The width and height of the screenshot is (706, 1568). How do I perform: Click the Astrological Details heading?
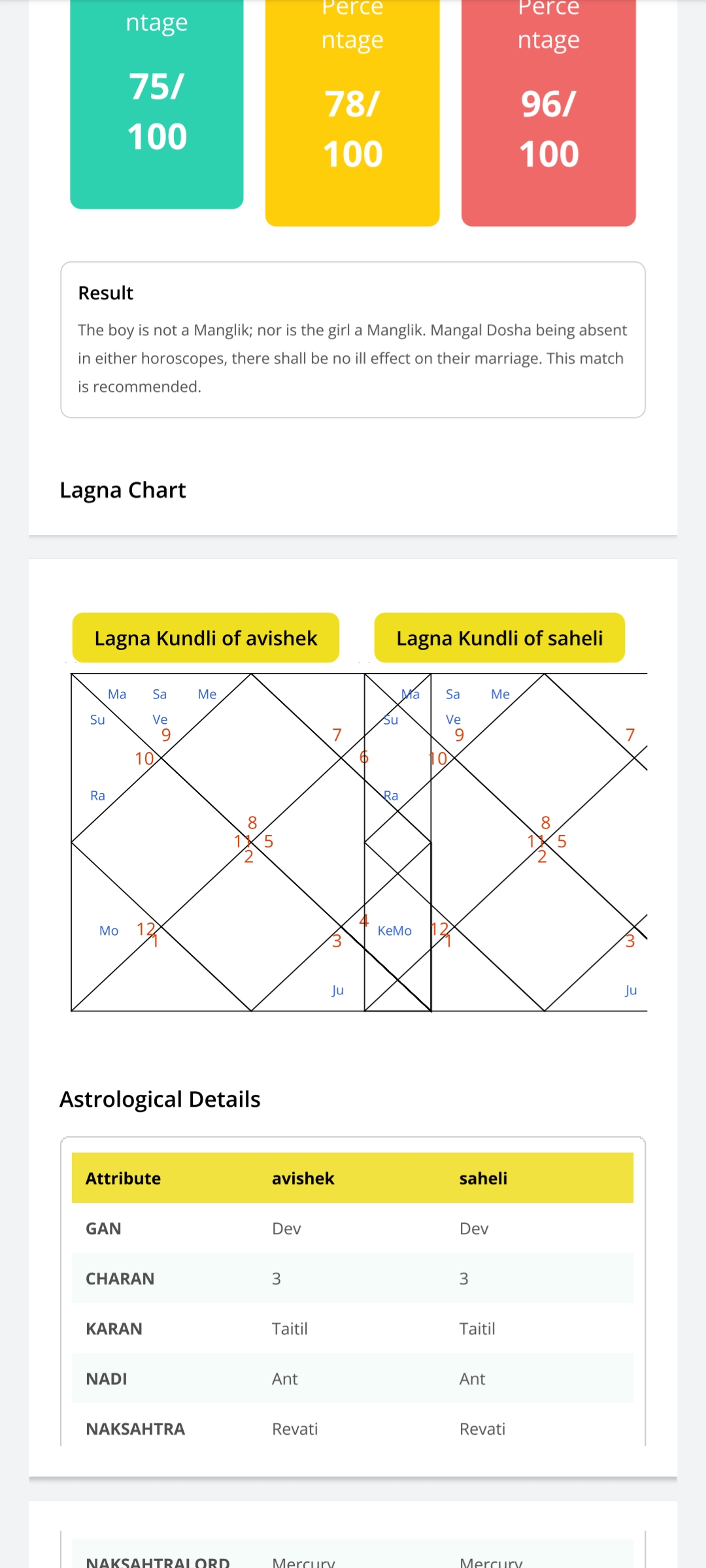coord(160,1100)
